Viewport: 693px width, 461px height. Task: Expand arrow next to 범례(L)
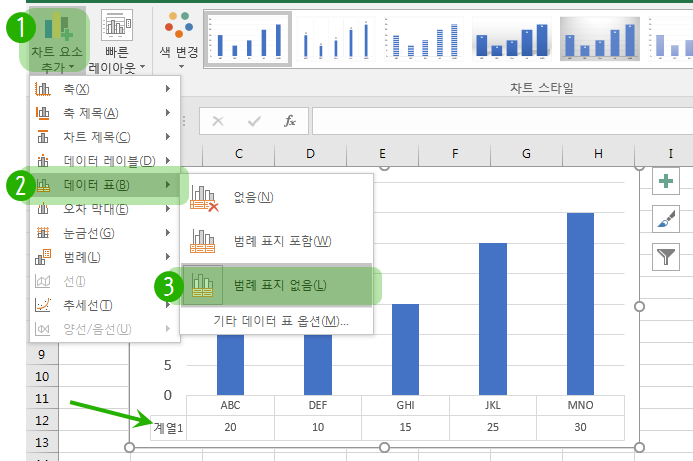coord(168,257)
